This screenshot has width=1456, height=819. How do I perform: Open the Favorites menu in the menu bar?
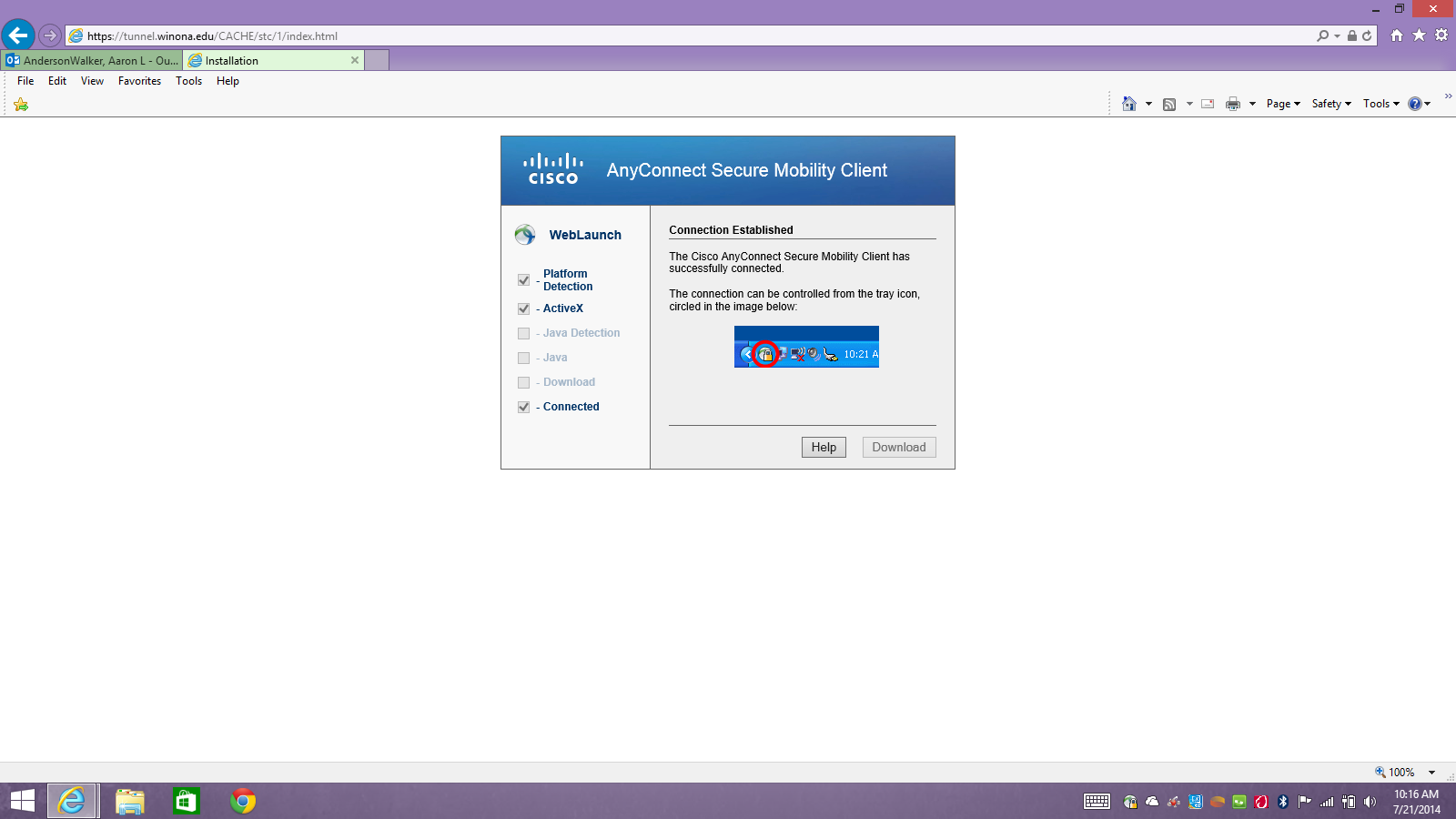click(139, 81)
